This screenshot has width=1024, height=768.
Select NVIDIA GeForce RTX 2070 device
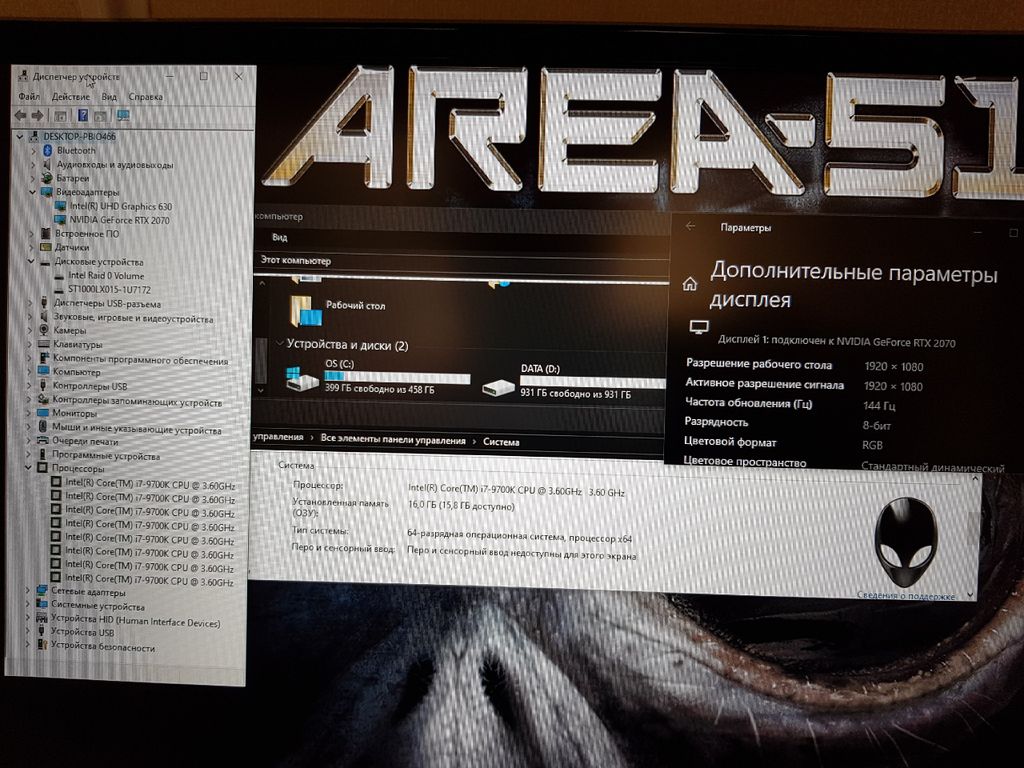coord(119,219)
